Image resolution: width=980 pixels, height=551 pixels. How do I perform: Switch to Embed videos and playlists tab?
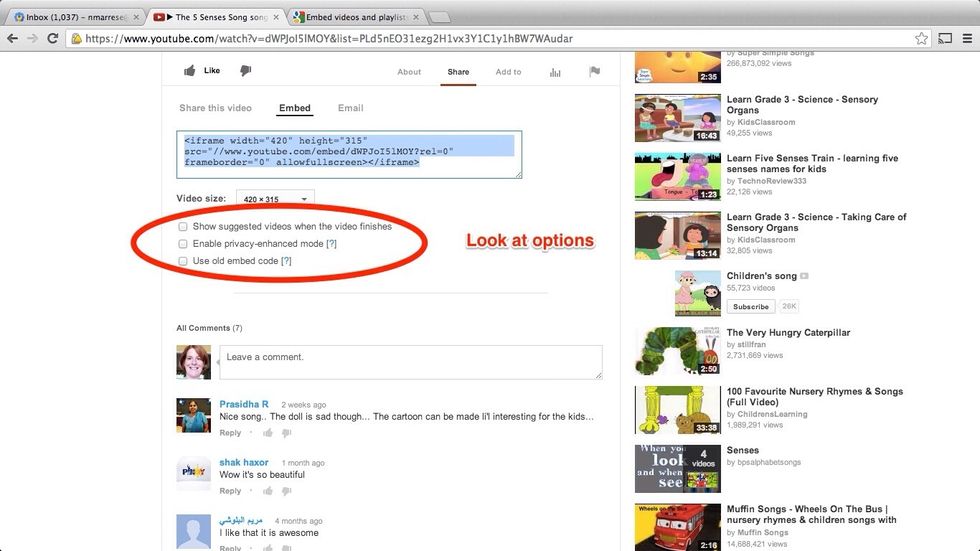click(x=356, y=17)
